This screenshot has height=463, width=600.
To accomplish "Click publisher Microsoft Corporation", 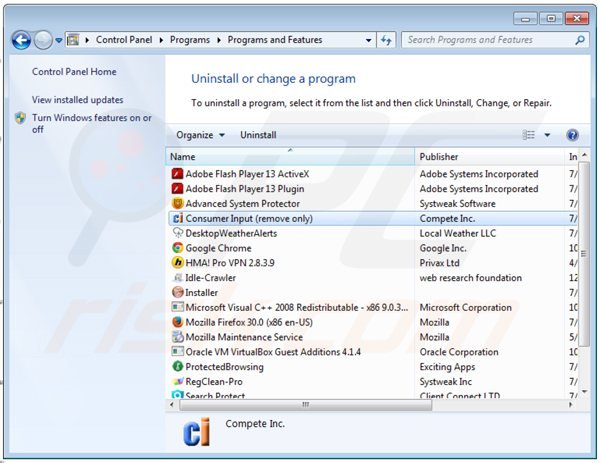I will [465, 307].
